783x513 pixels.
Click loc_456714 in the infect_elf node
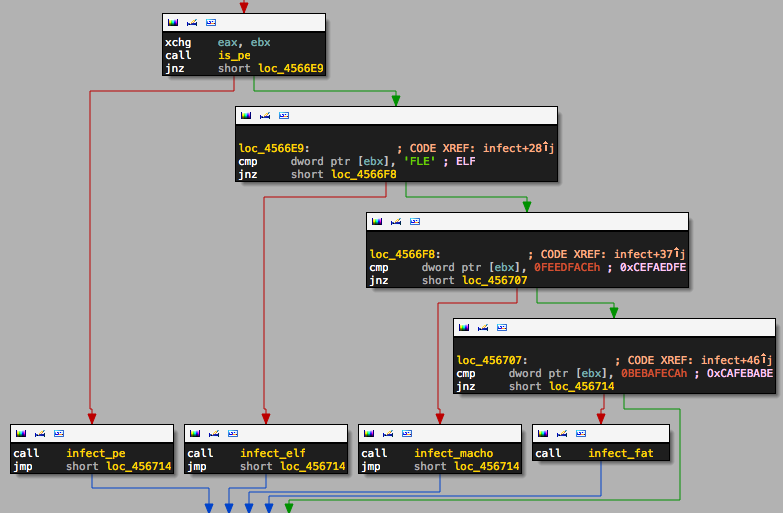coord(313,466)
